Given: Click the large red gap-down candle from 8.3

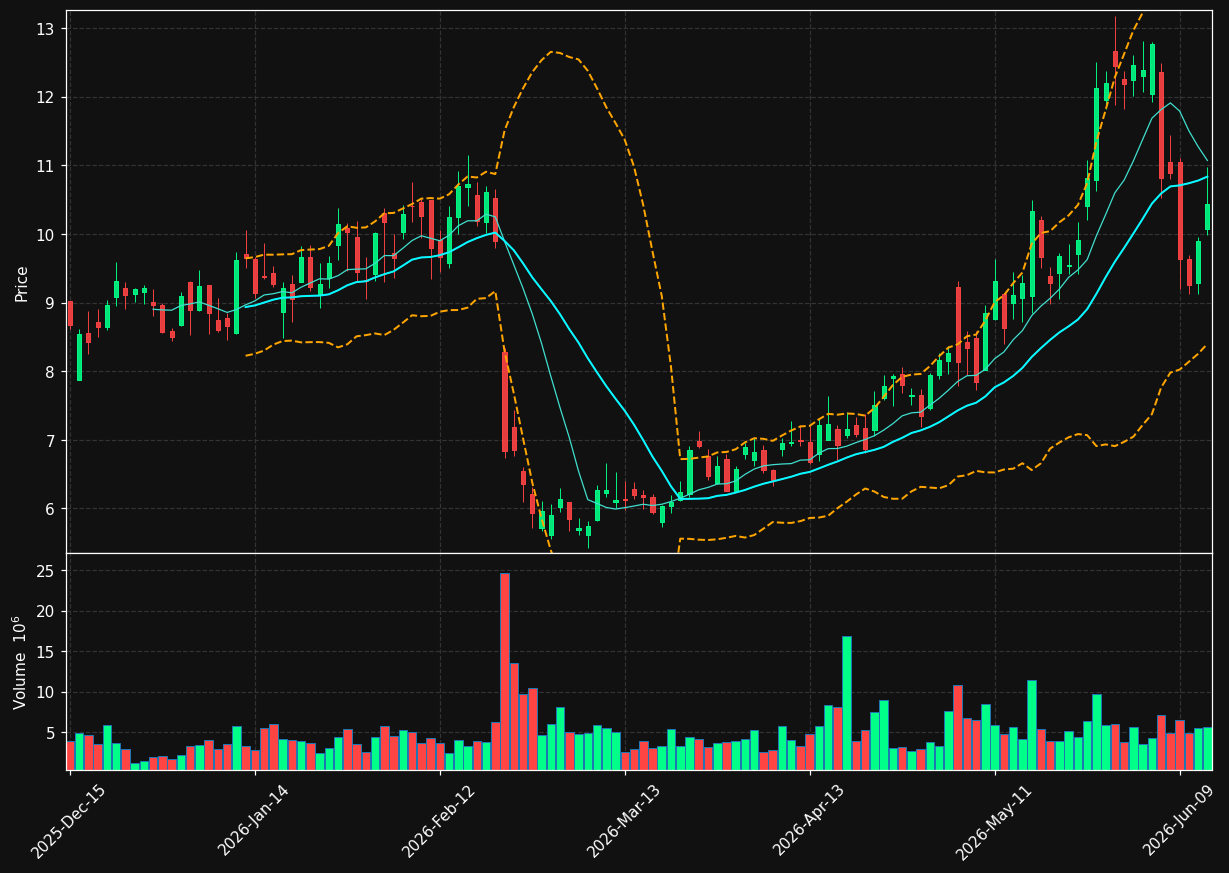Looking at the screenshot, I should pos(505,402).
